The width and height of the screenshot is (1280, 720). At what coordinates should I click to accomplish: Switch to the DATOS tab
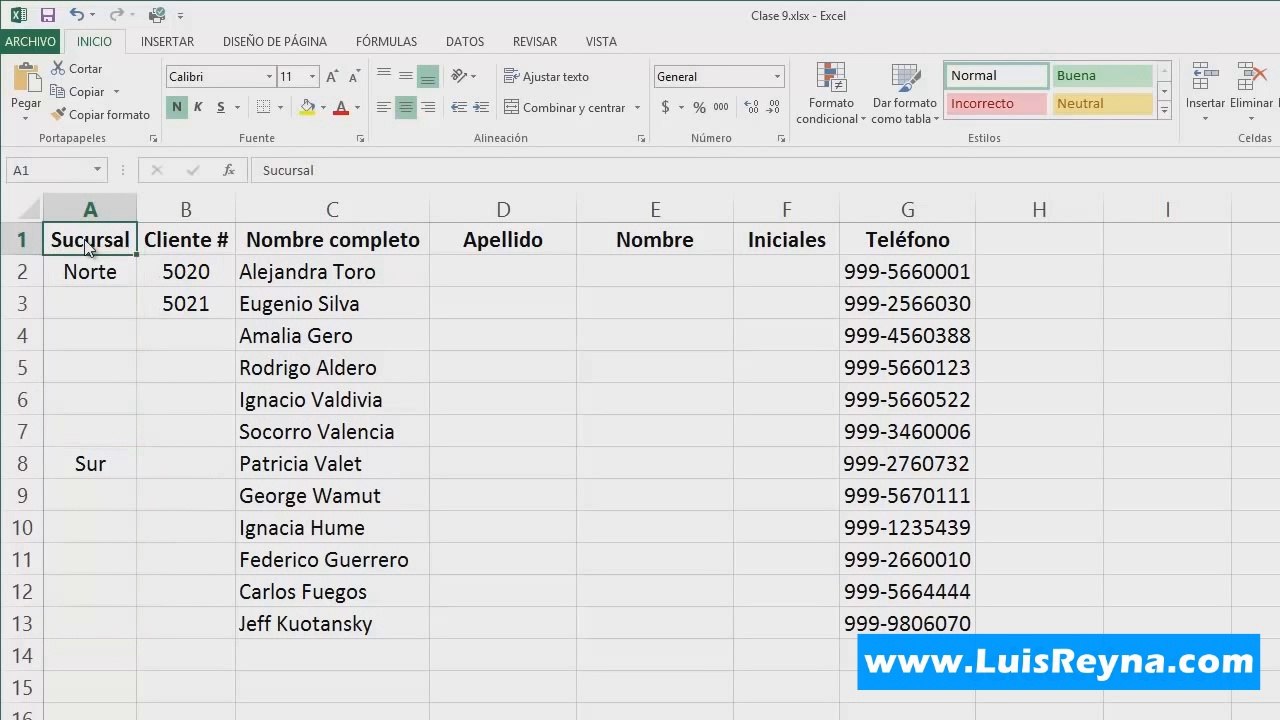(465, 42)
